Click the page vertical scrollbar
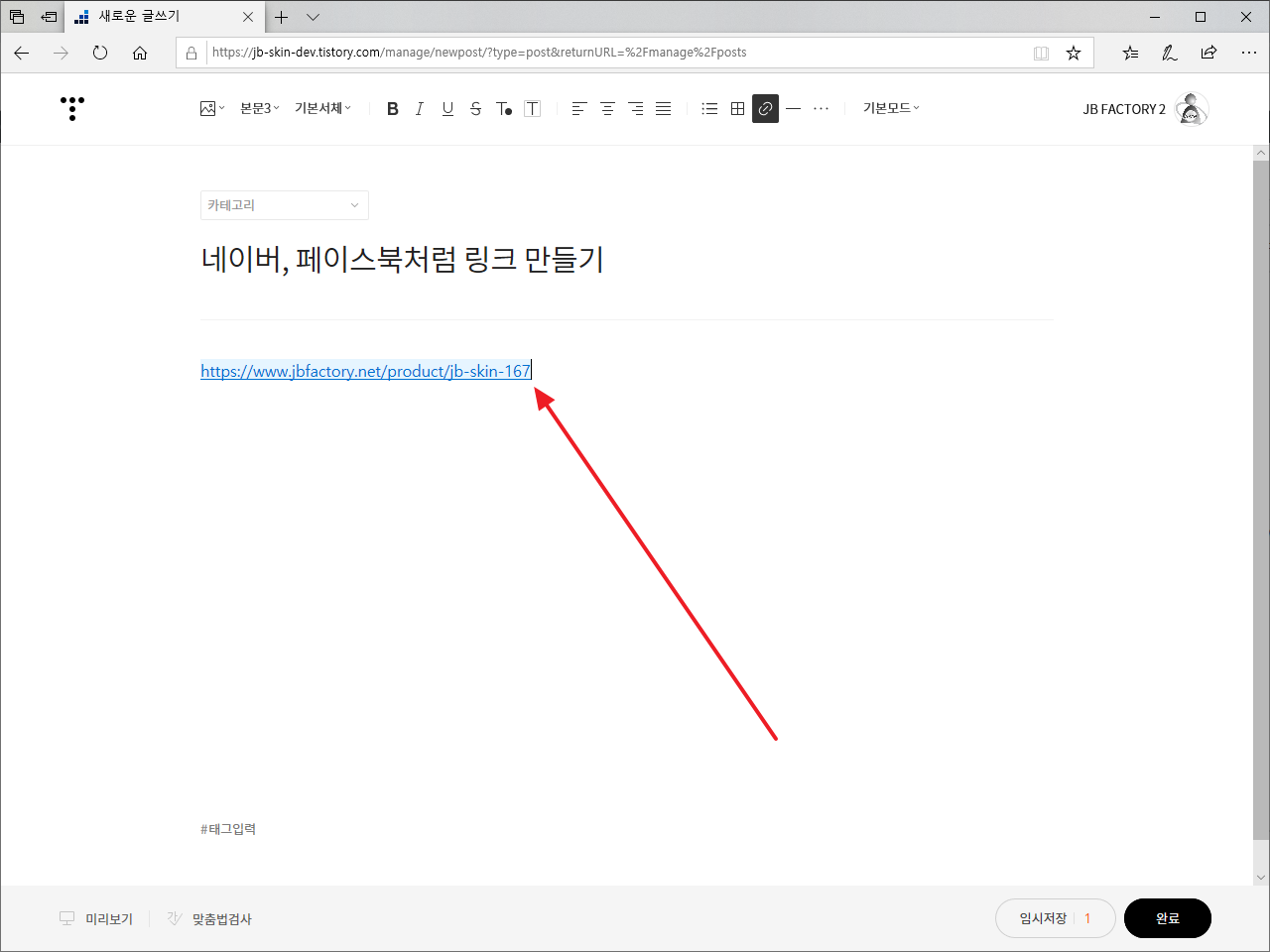The image size is (1270, 952). point(1261,501)
